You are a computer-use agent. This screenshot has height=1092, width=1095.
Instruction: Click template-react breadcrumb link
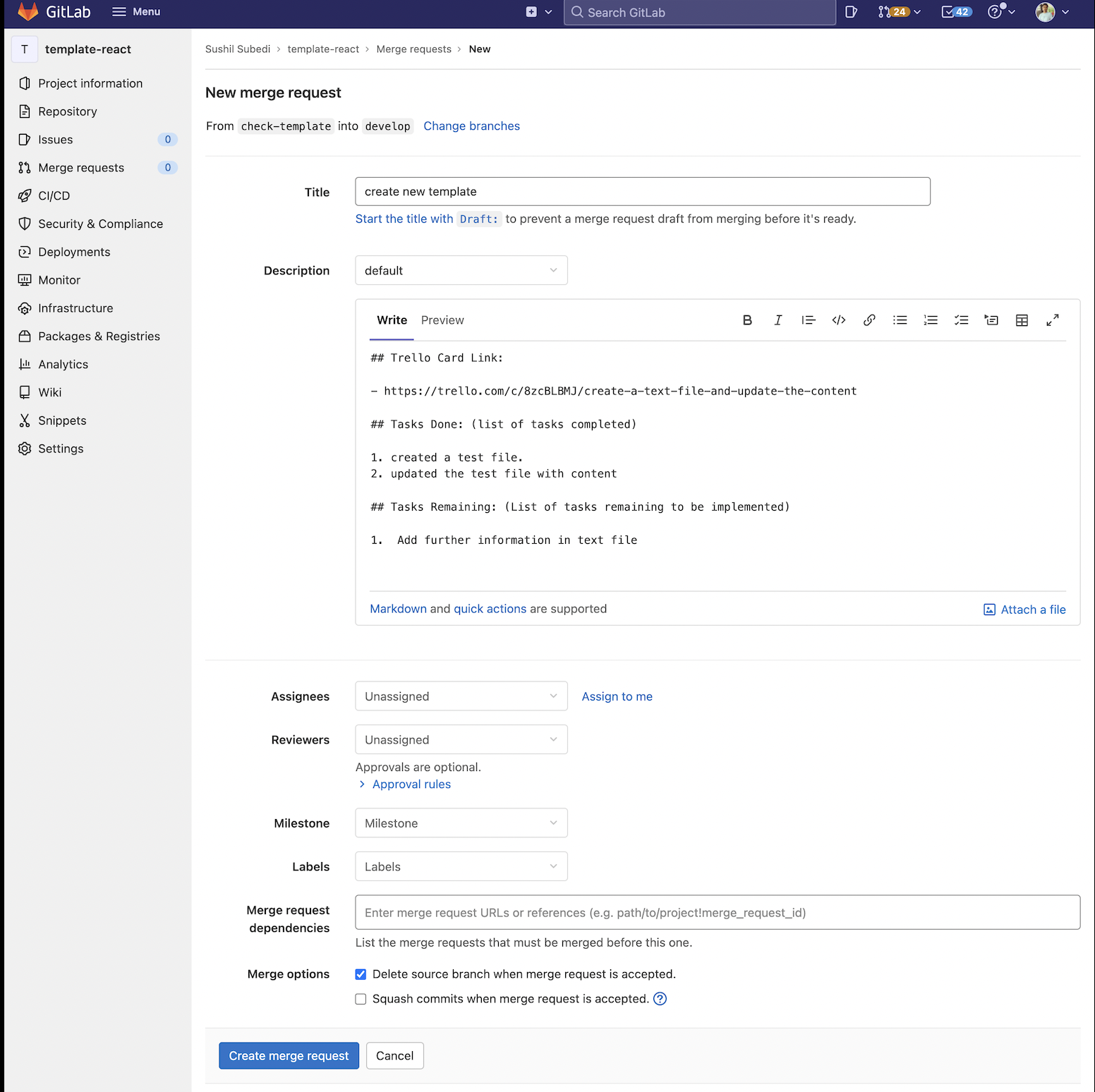(x=323, y=49)
